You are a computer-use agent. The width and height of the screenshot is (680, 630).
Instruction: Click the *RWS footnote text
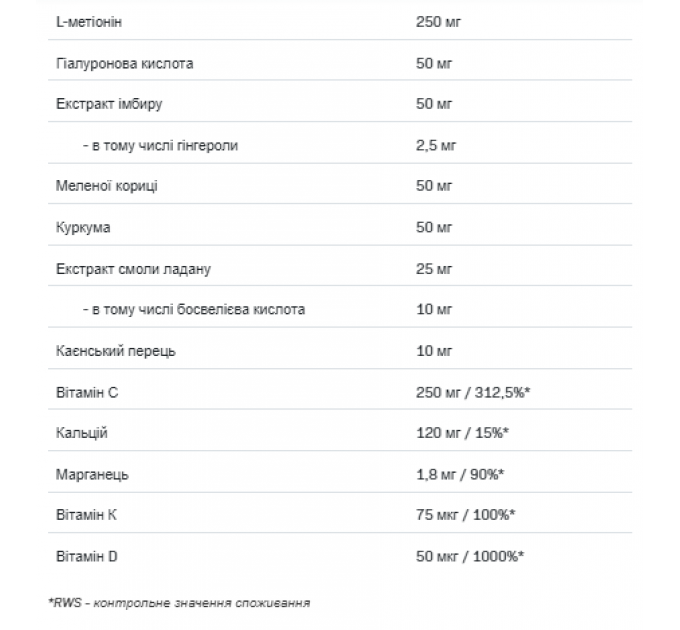(179, 603)
